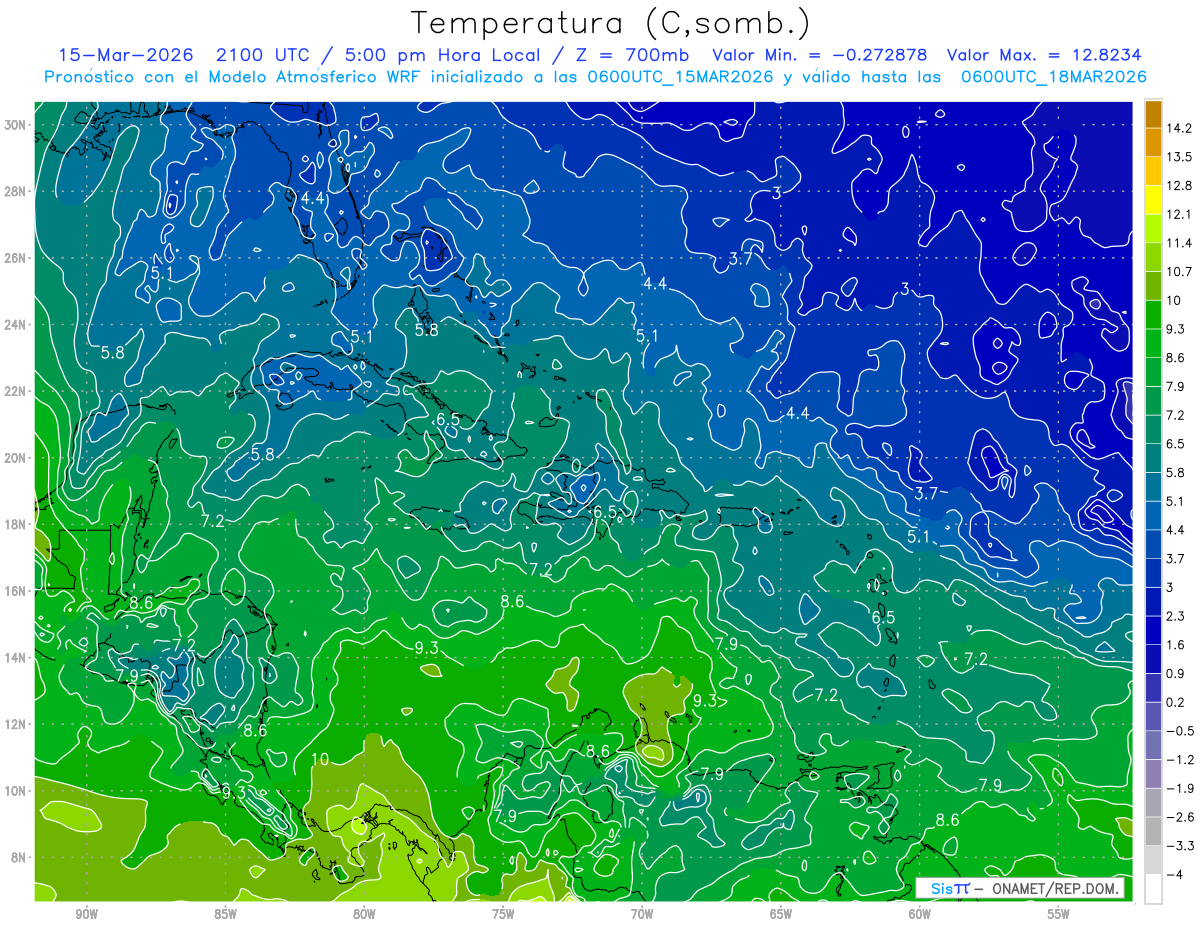
Task: Click the color bar label -4
Action: tap(1176, 874)
